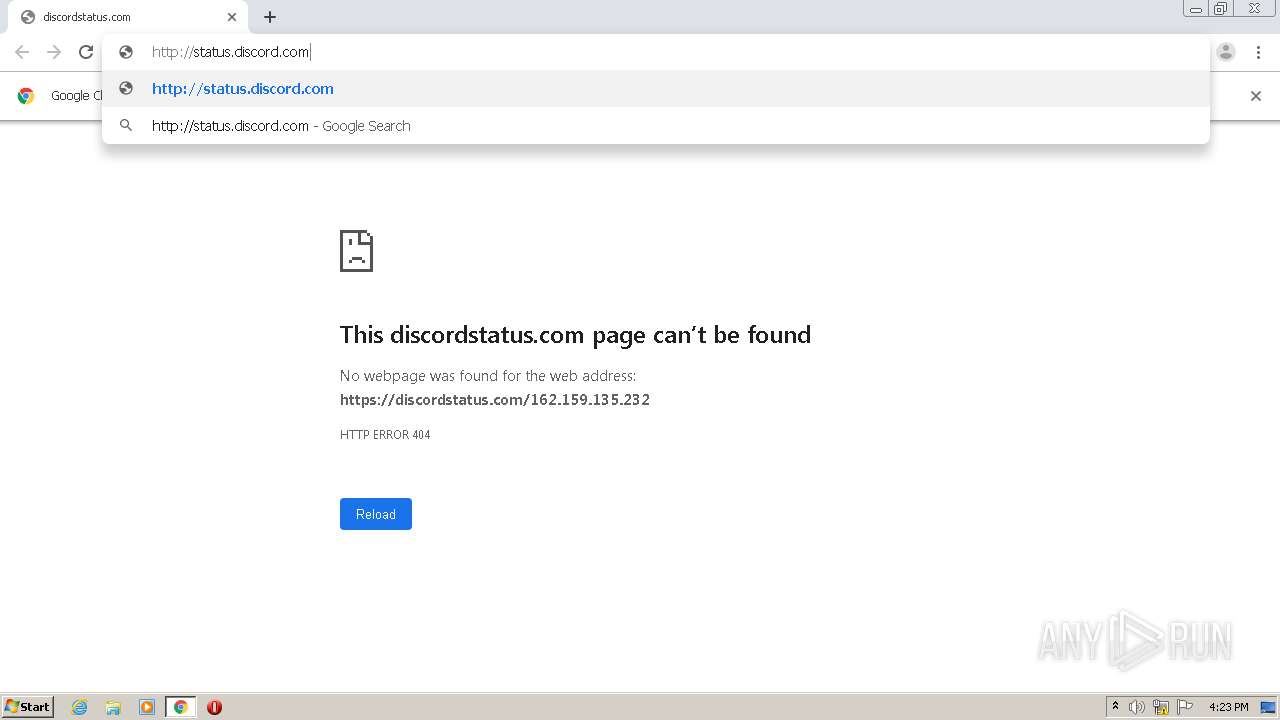Open the Action Center flag icon
The height and width of the screenshot is (720, 1280).
(x=1185, y=707)
